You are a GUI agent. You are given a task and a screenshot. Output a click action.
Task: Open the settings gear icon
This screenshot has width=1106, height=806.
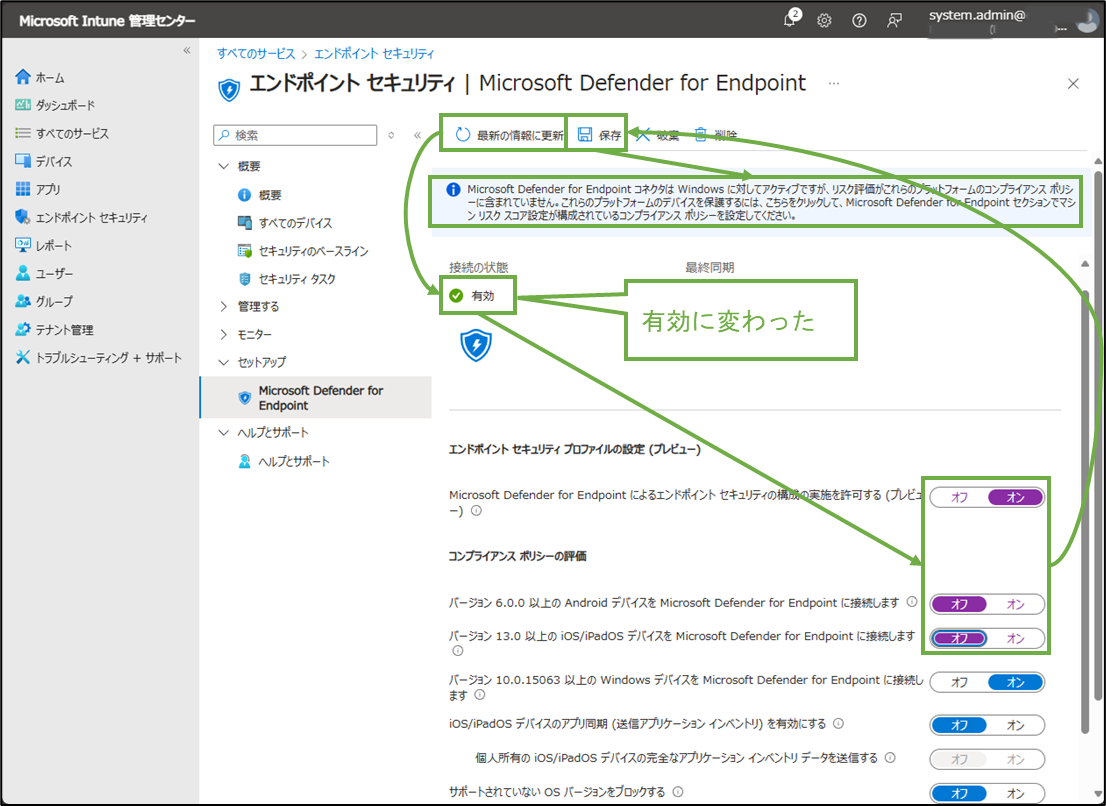[824, 20]
